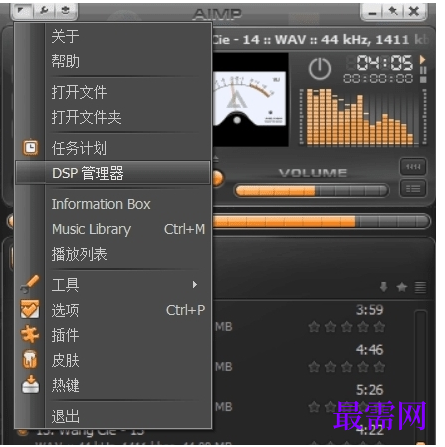Click the pause indicator beside timer
Screen dimensions: 445x447
[x=423, y=70]
